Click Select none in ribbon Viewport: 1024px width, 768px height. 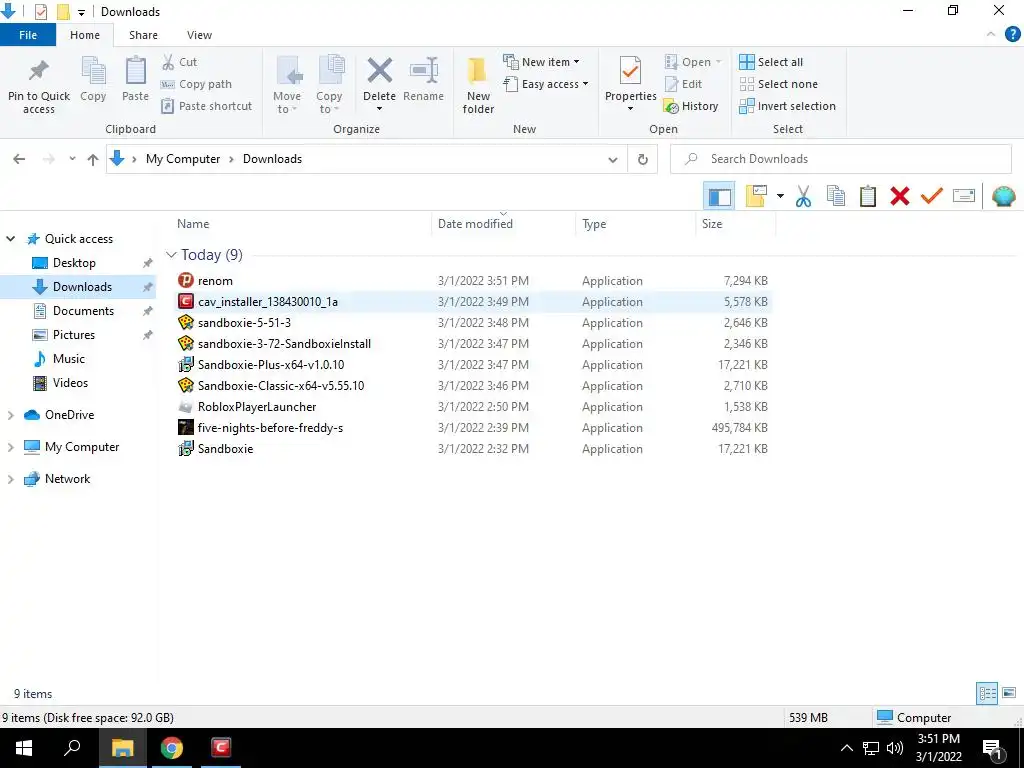[778, 84]
